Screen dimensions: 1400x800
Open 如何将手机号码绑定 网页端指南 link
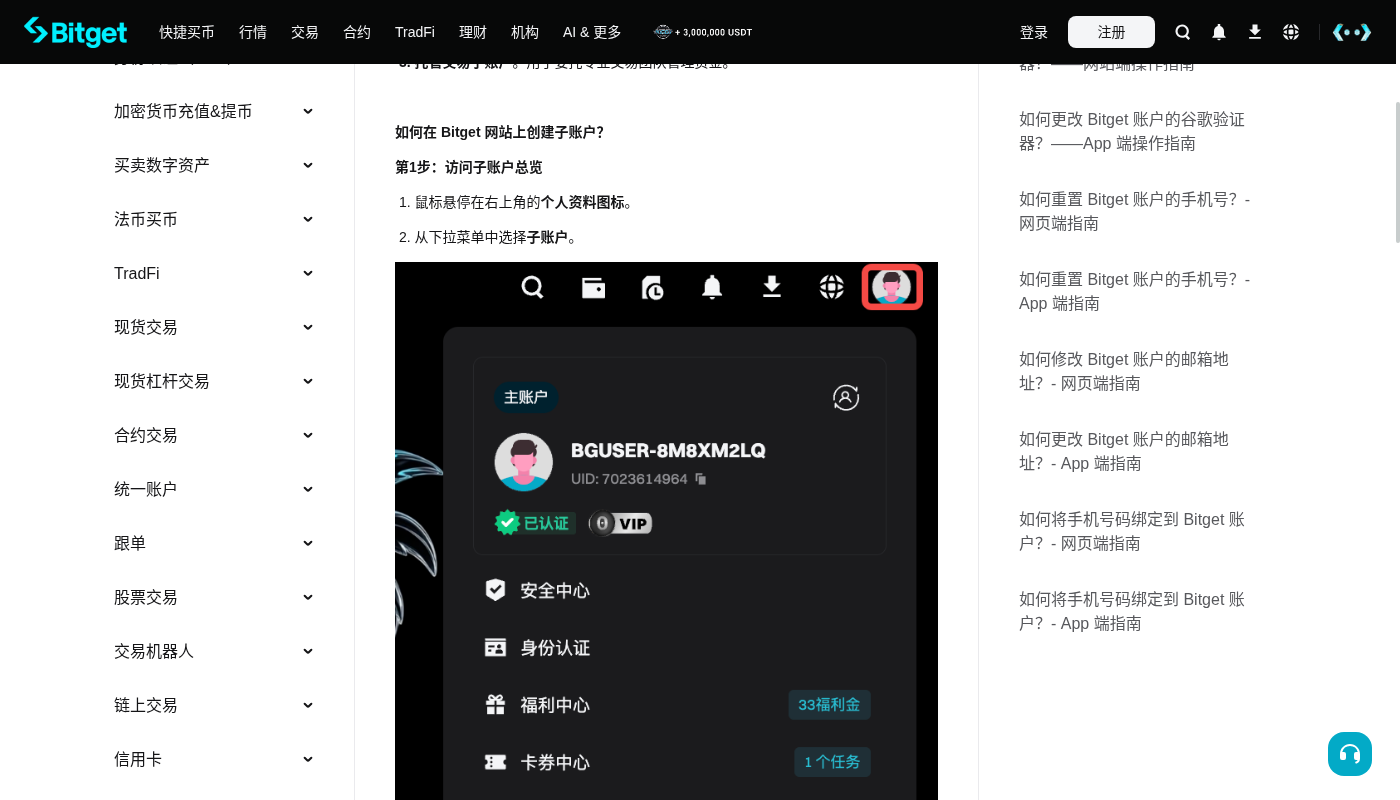coord(1132,531)
